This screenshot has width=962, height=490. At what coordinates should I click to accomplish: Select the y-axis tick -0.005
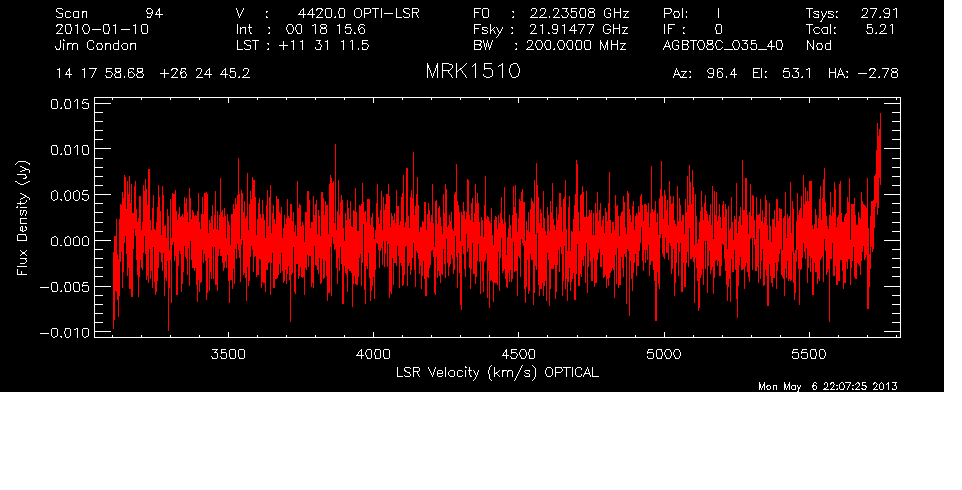65,287
